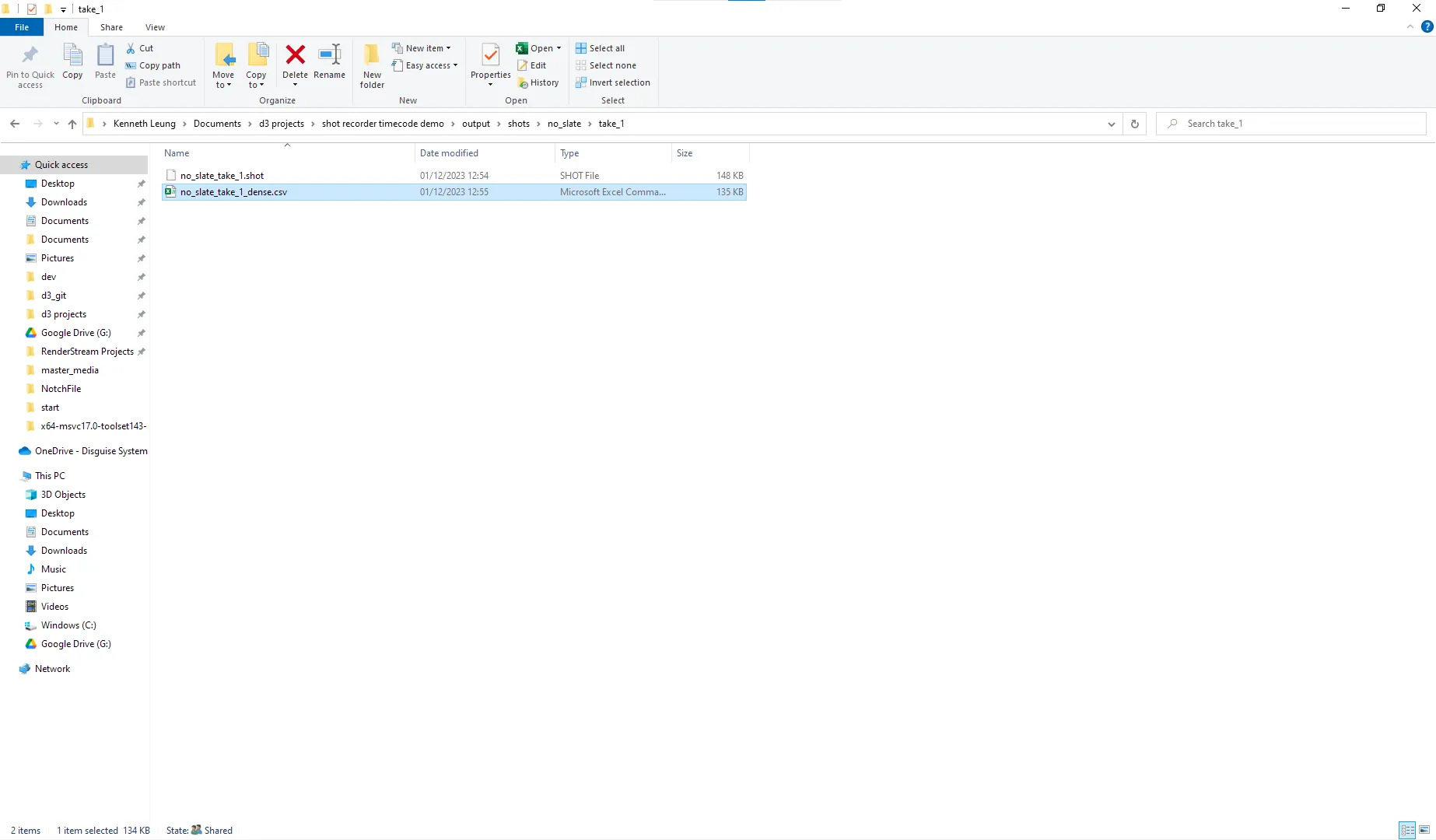Click the History icon
This screenshot has height=840, width=1436.
[538, 82]
